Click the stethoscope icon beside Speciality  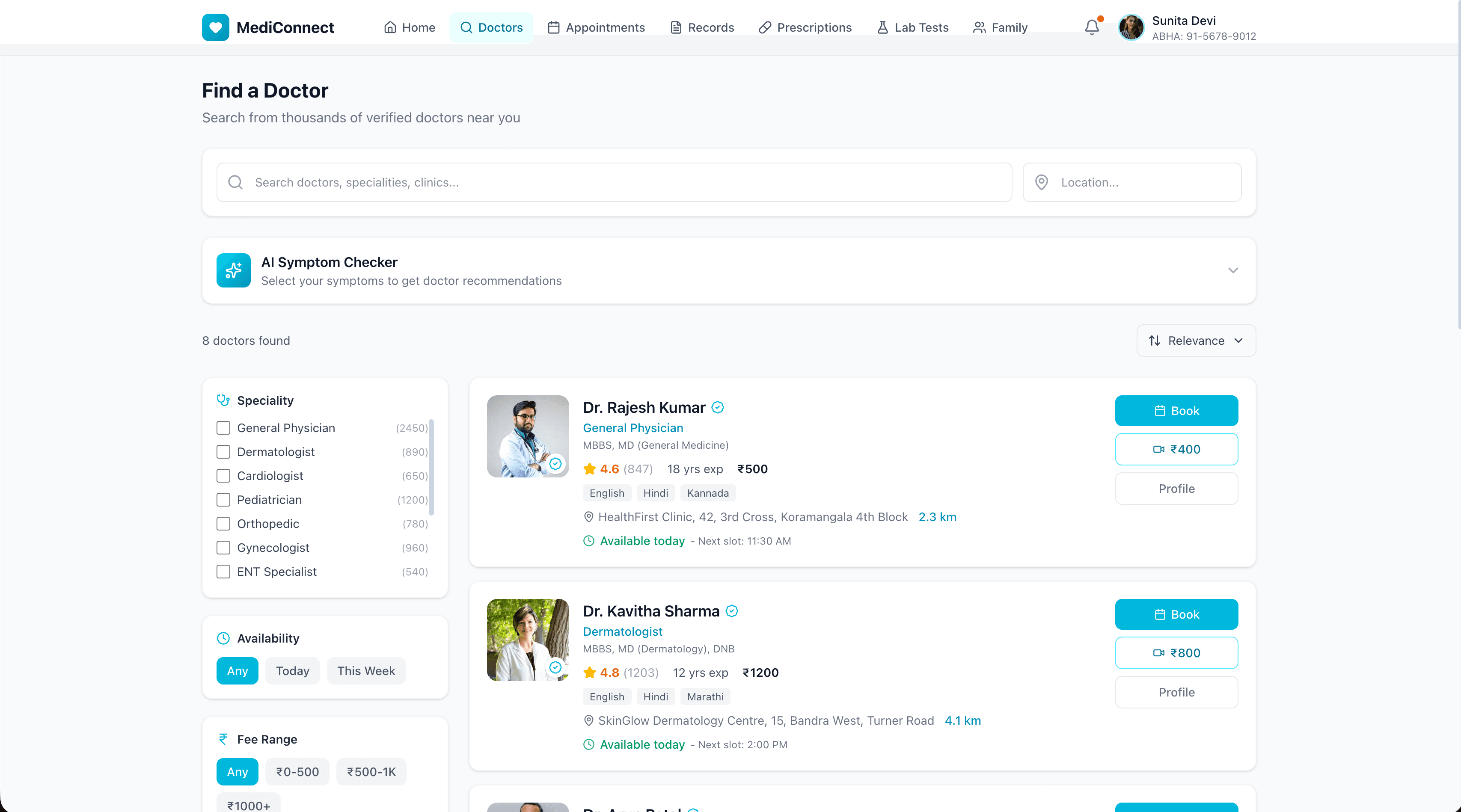click(x=223, y=400)
